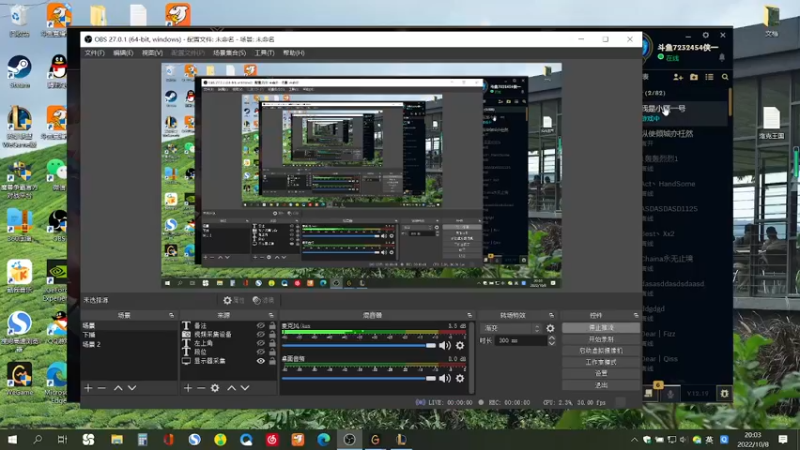This screenshot has height=450, width=800.
Task: Pop out the 来源 dock panel icon
Action: pyautogui.click(x=271, y=315)
